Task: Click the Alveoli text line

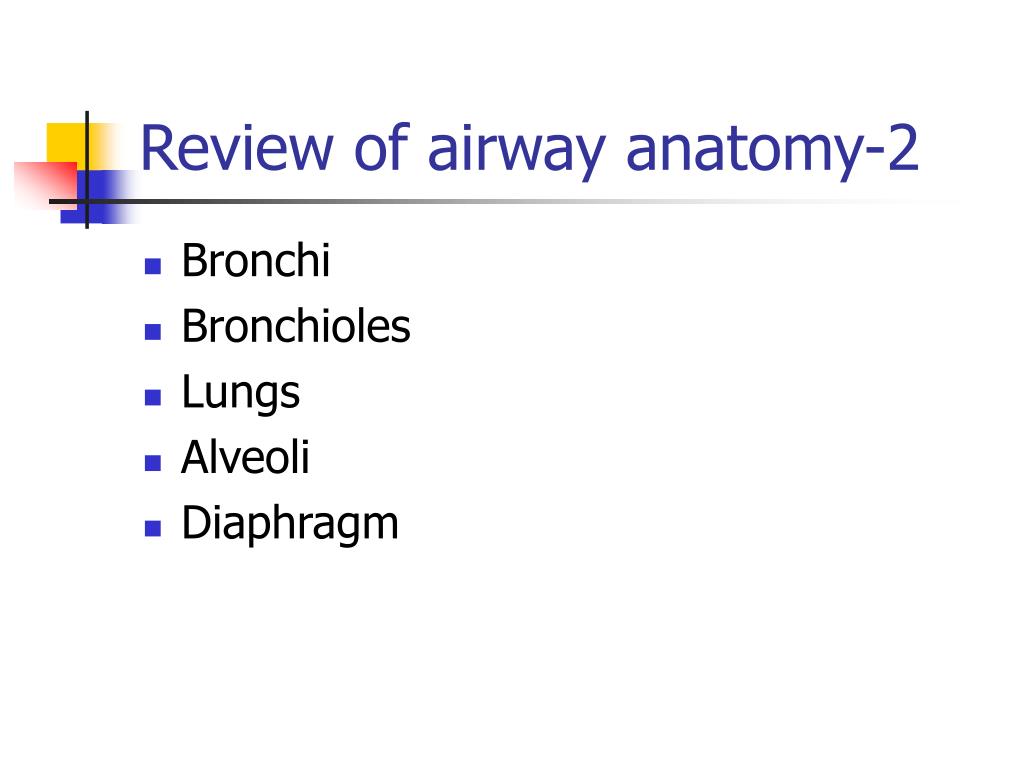Action: point(245,456)
